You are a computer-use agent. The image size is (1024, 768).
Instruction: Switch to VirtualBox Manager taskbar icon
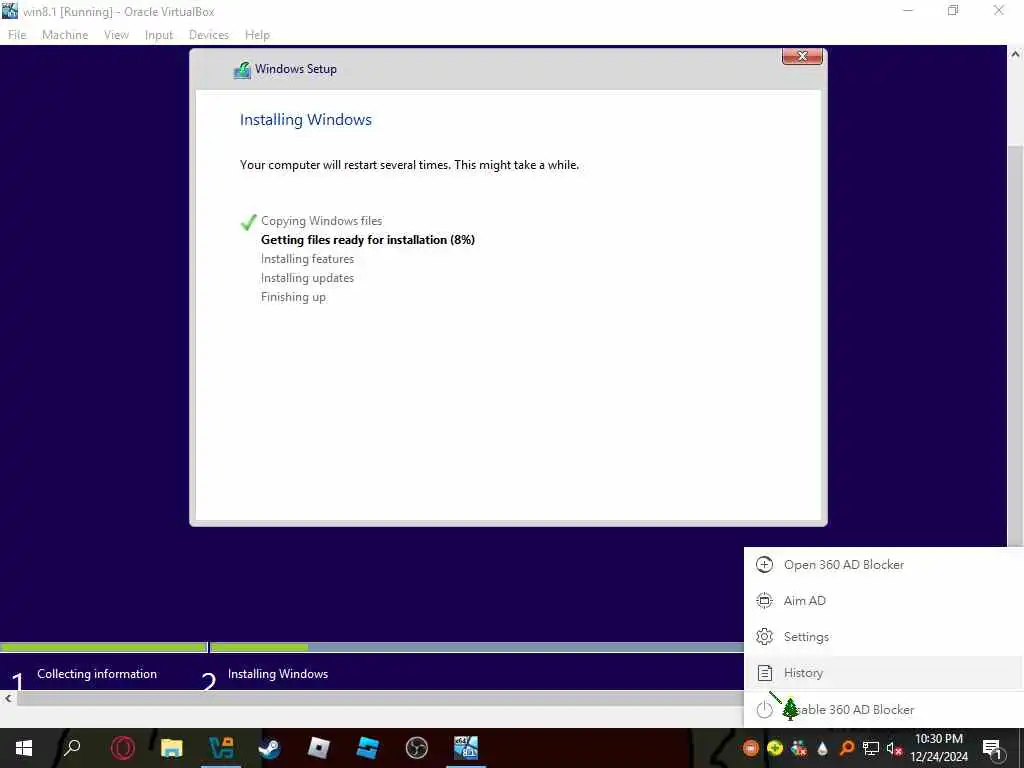221,748
